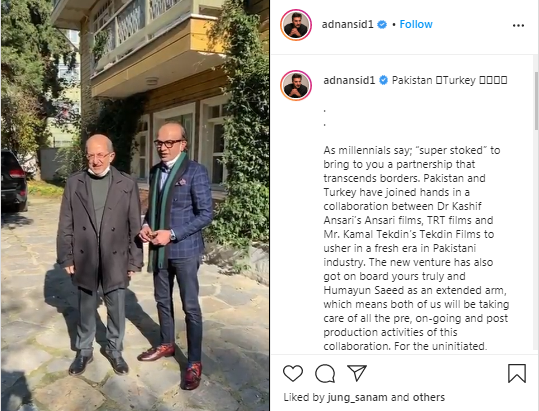Image resolution: width=539 pixels, height=411 pixels.
Task: Save the post with the bookmark icon
Action: tap(517, 373)
